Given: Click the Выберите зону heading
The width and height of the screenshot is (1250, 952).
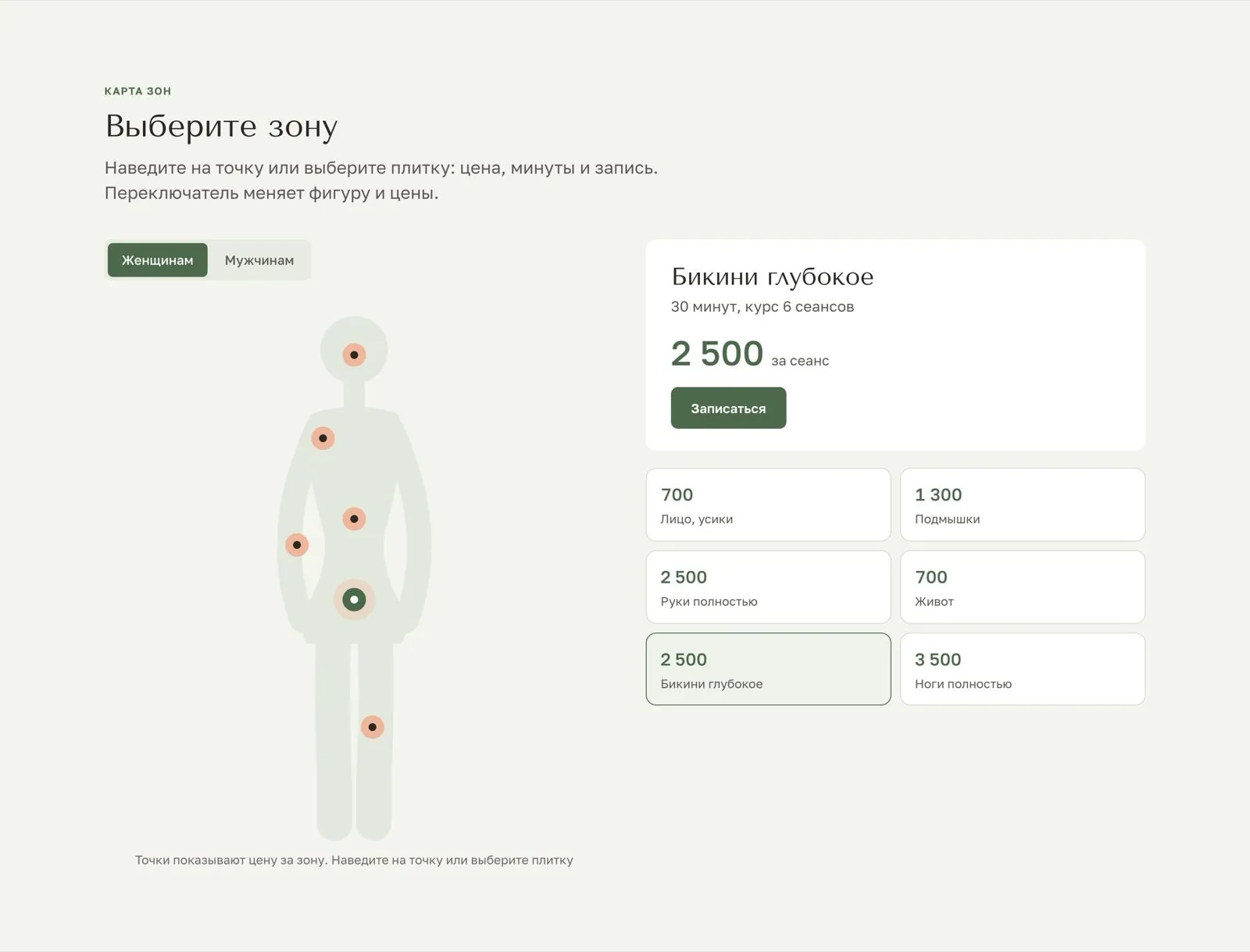Looking at the screenshot, I should tap(221, 126).
